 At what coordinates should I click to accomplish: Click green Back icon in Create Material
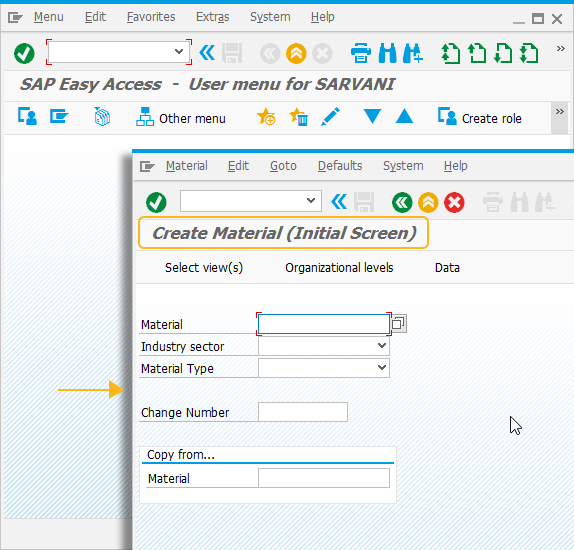(402, 202)
